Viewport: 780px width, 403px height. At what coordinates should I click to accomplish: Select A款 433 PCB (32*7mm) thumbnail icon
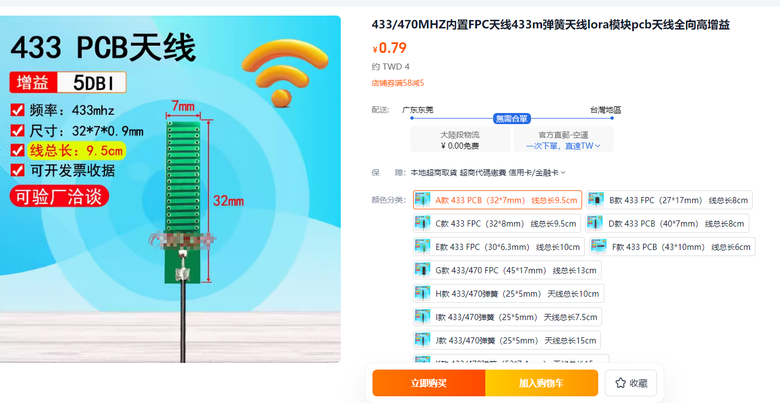click(x=422, y=200)
